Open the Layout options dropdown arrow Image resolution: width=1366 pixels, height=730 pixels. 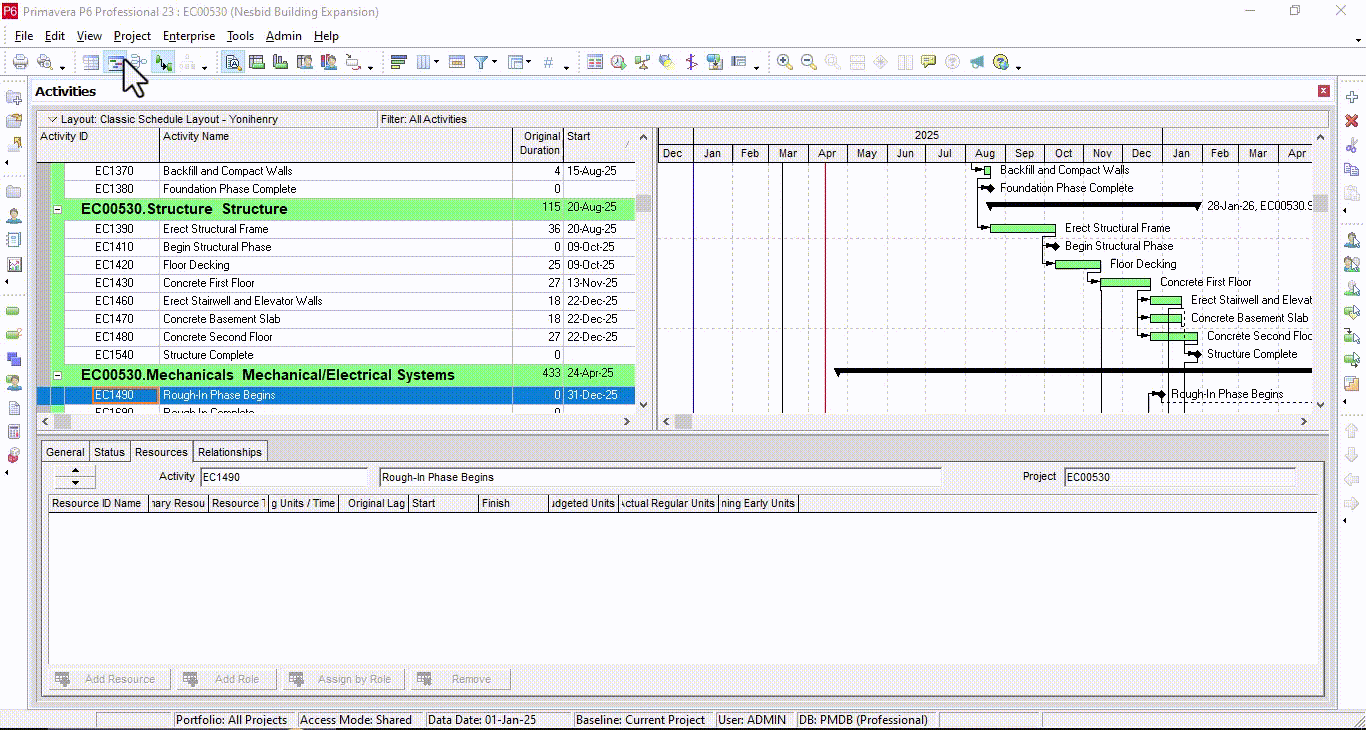(53, 119)
